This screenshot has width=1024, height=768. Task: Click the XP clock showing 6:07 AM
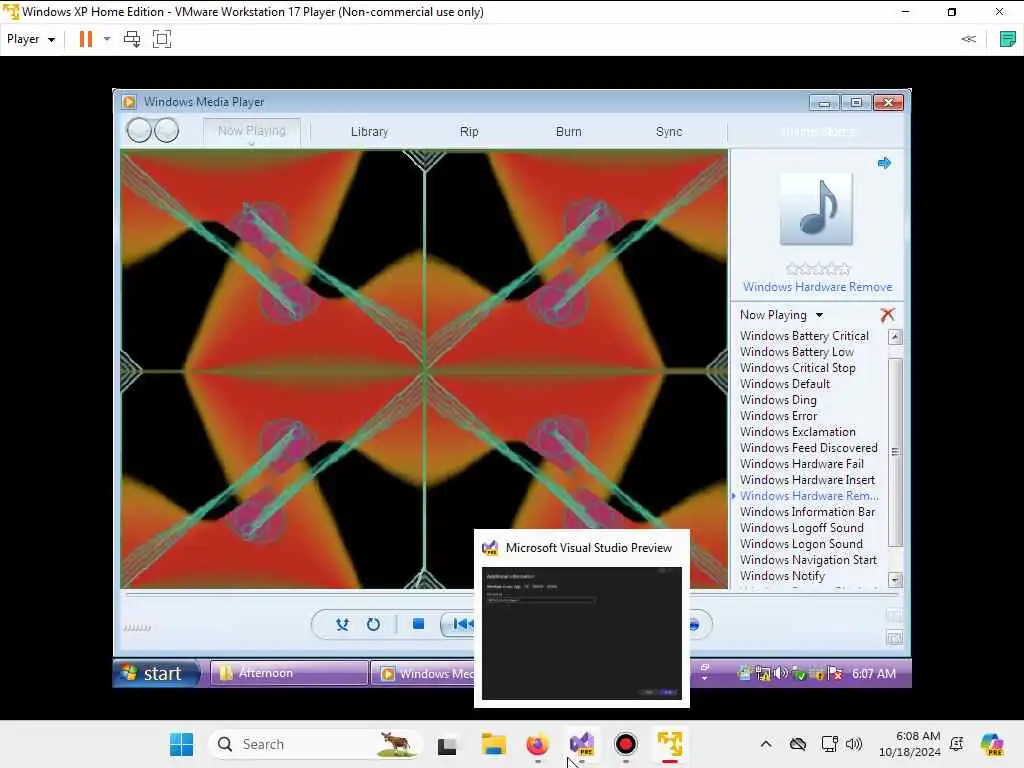pos(874,673)
